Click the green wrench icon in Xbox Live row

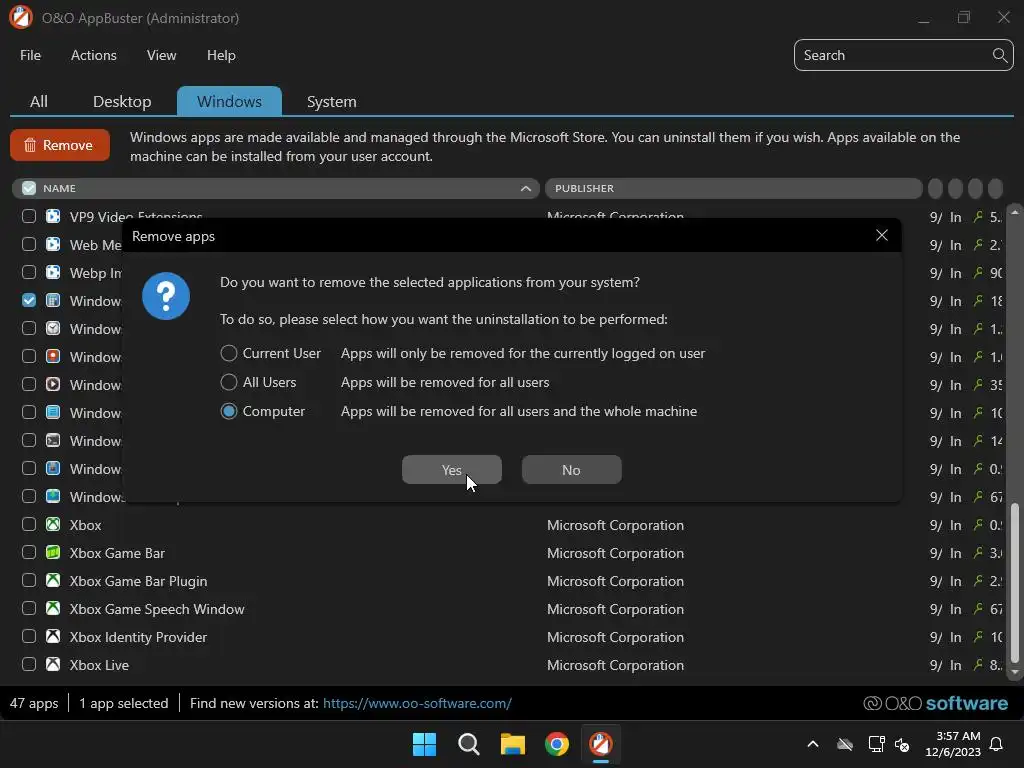coord(978,664)
